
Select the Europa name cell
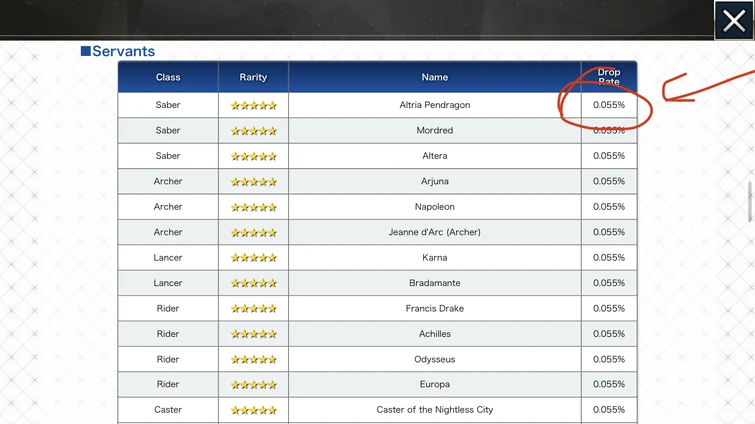pyautogui.click(x=435, y=385)
